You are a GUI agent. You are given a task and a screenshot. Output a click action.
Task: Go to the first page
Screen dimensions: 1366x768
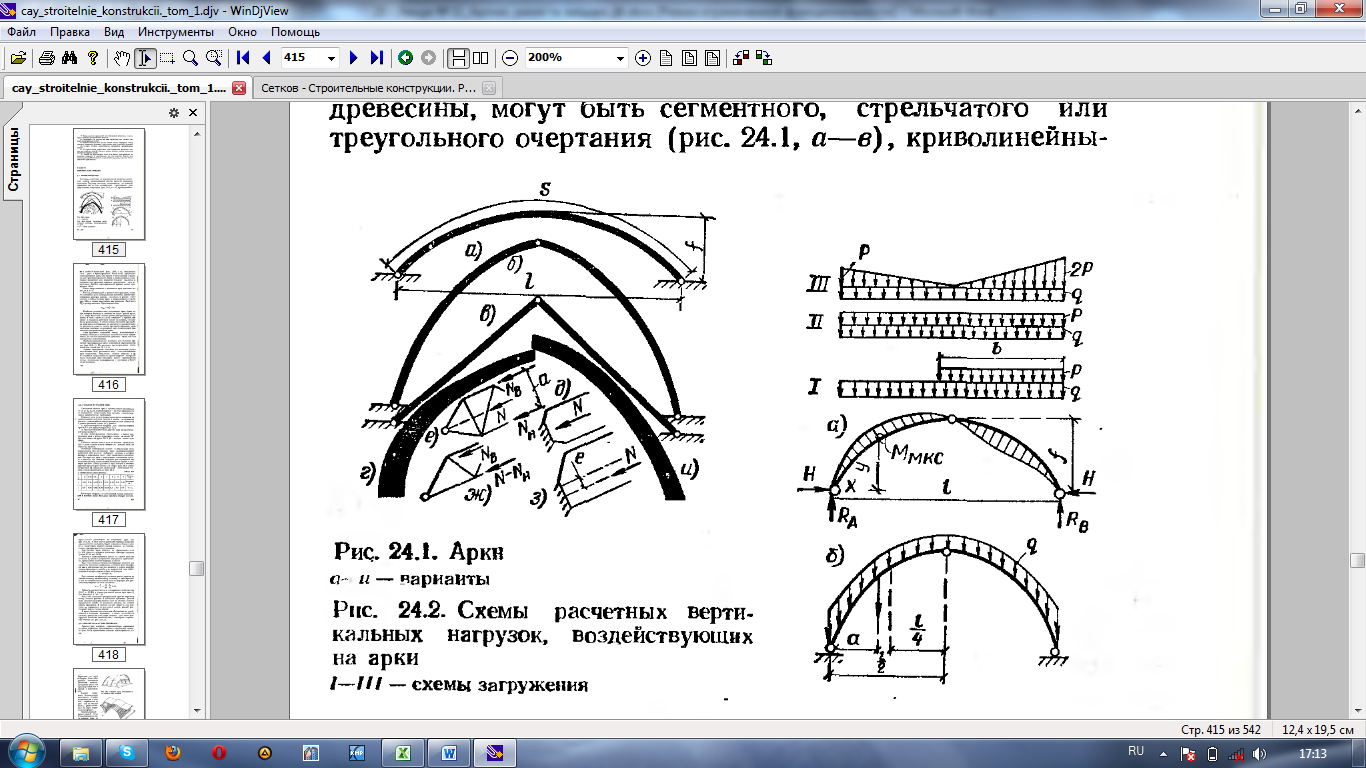click(x=243, y=58)
